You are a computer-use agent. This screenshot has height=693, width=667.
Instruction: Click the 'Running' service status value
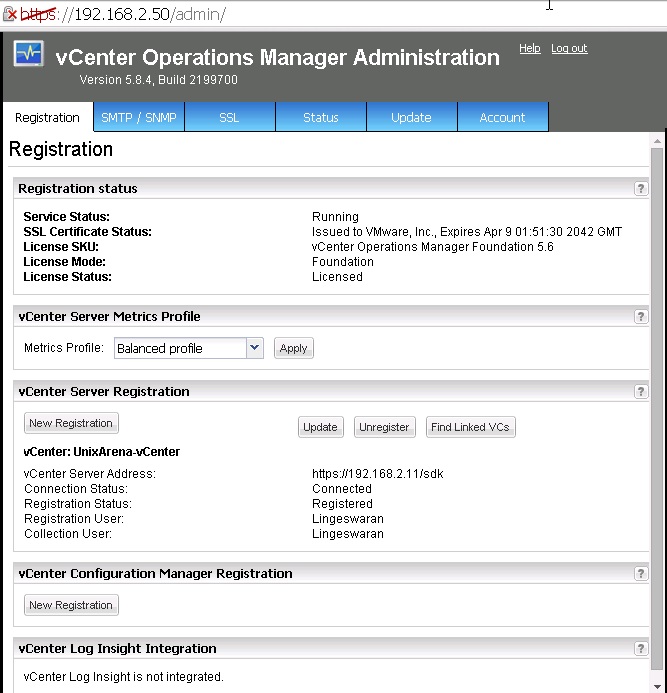coord(335,217)
